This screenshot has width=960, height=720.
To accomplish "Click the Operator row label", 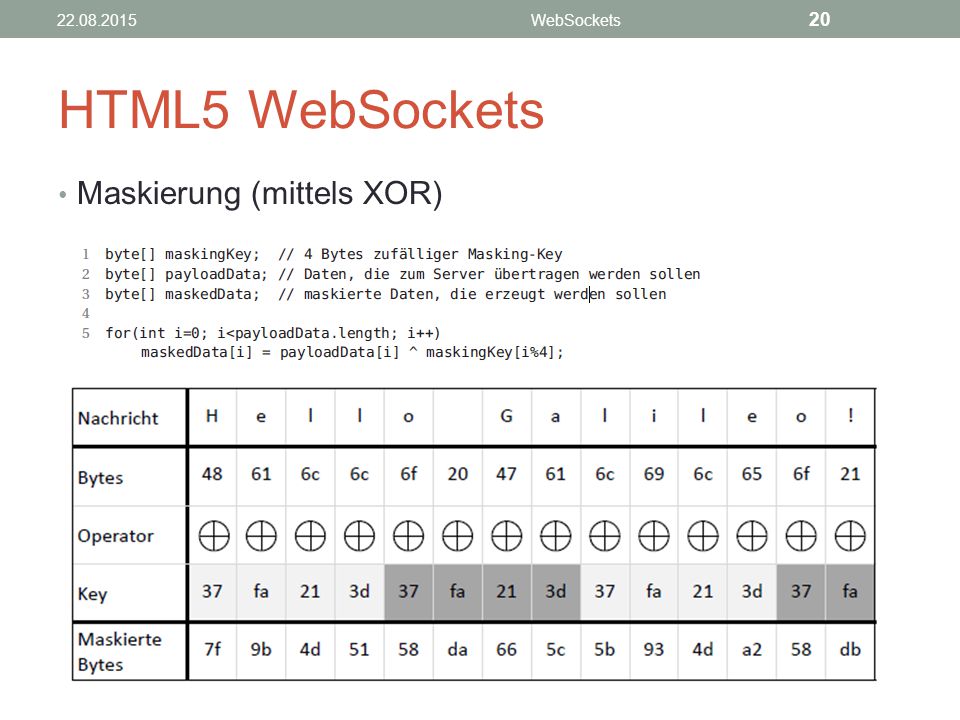I will pos(116,536).
